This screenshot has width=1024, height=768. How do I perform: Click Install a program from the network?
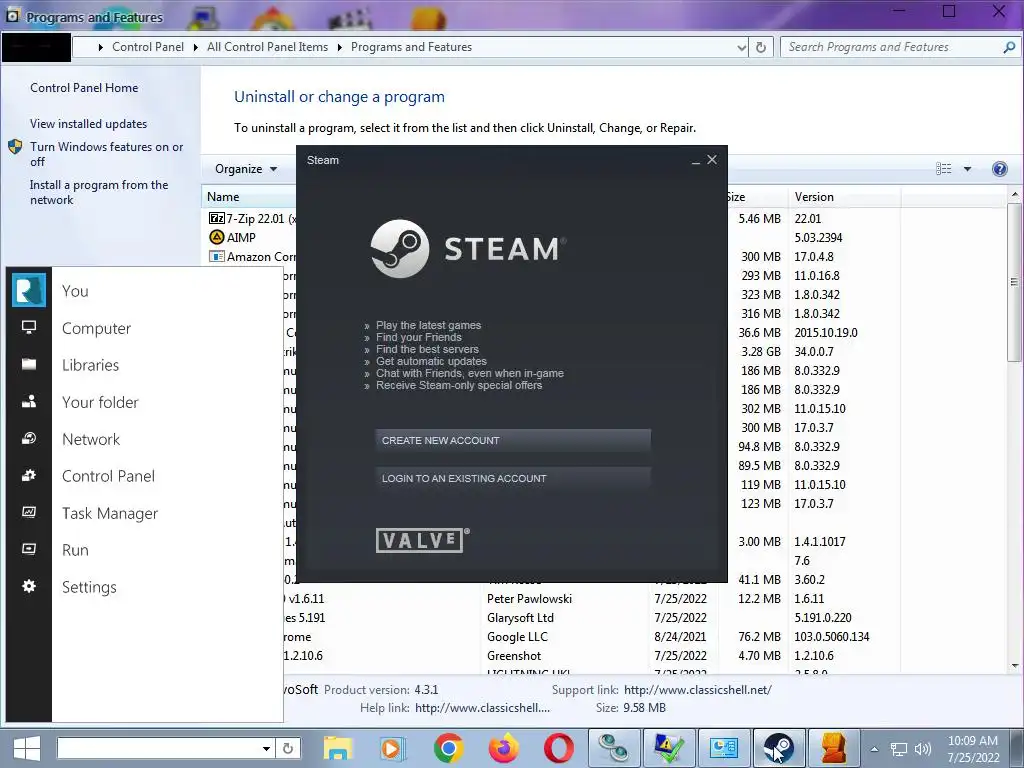99,192
